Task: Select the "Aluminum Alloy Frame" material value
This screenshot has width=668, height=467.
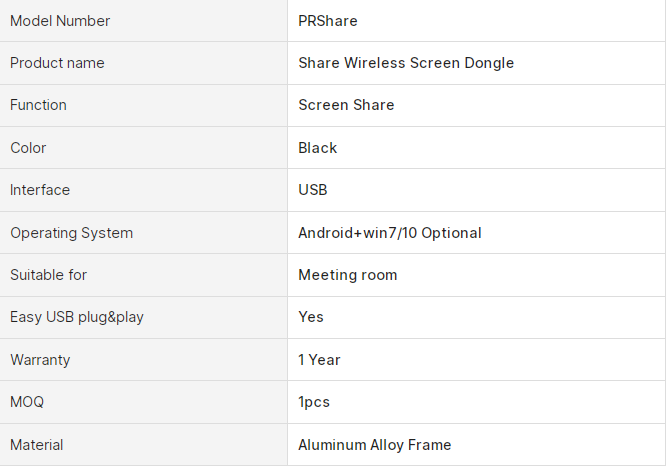Action: tap(375, 445)
